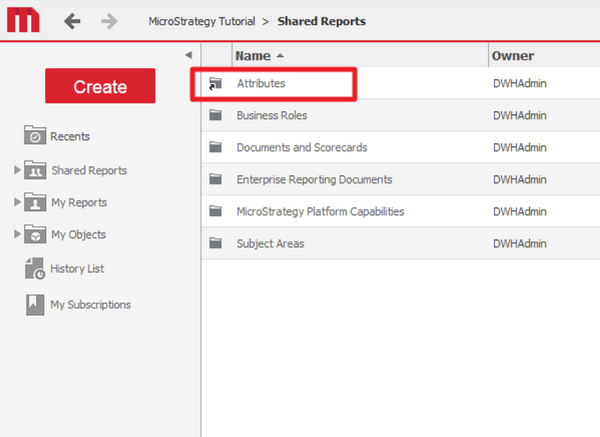Click the red Create button

pyautogui.click(x=100, y=86)
